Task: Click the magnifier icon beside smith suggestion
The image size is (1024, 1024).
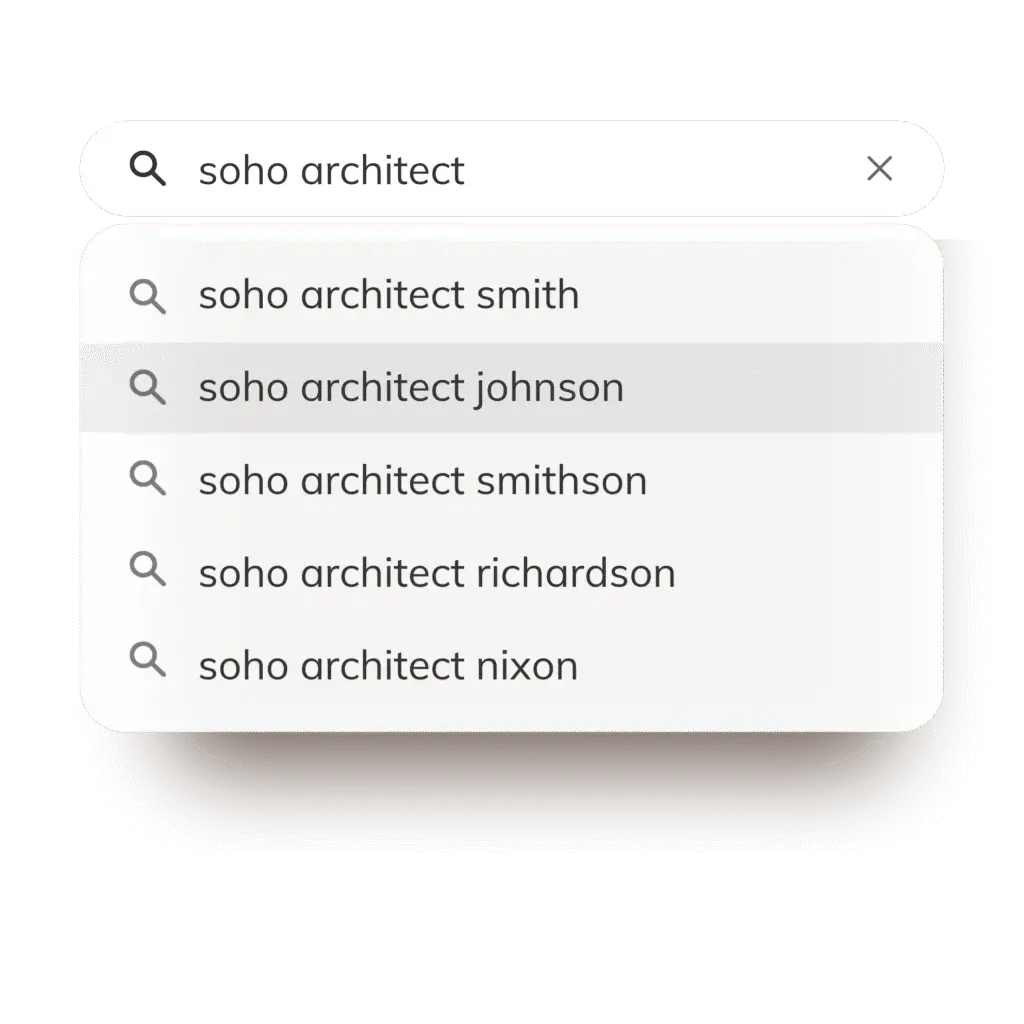Action: 148,296
